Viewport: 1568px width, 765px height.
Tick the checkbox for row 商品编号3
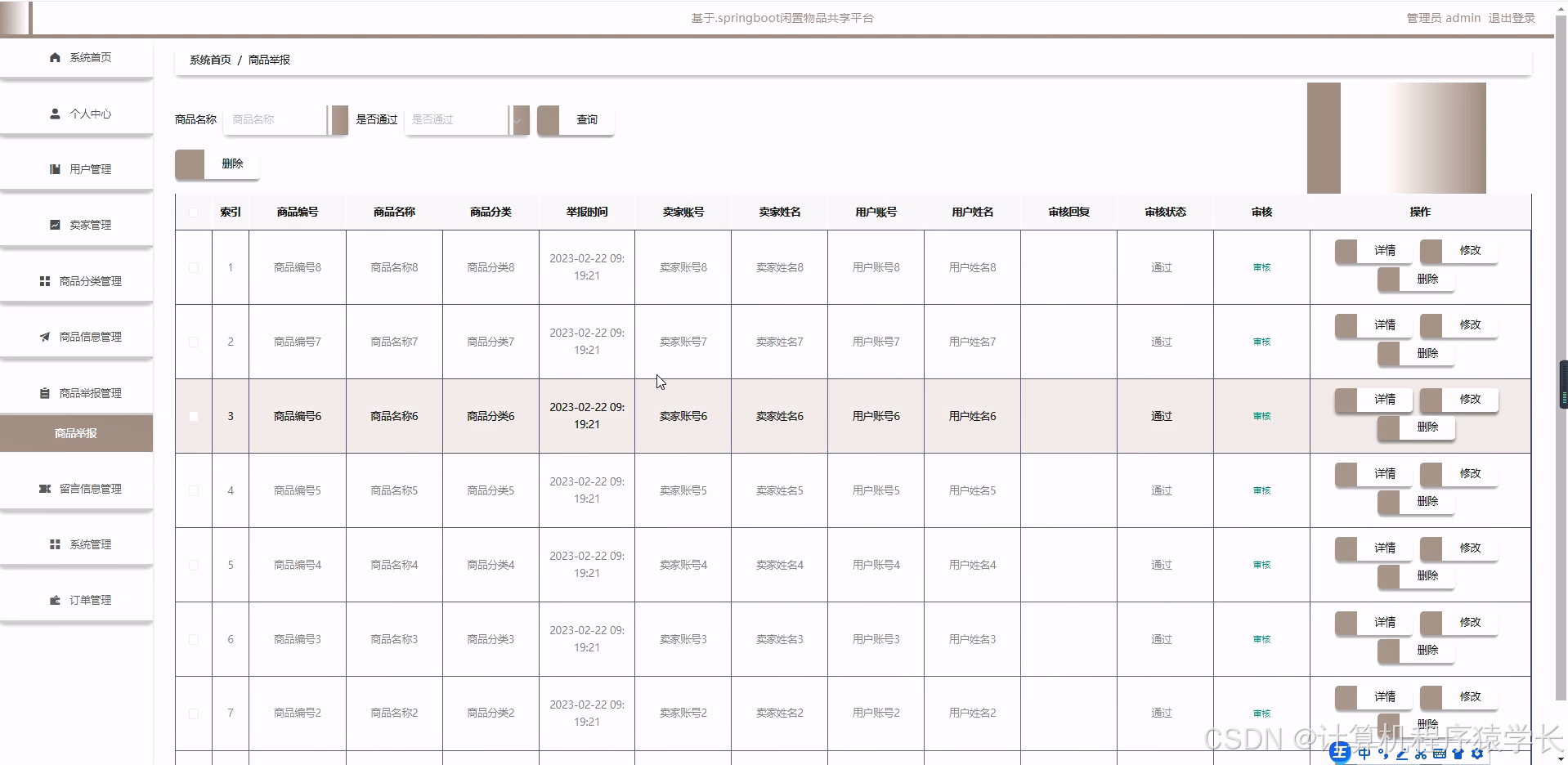[194, 639]
